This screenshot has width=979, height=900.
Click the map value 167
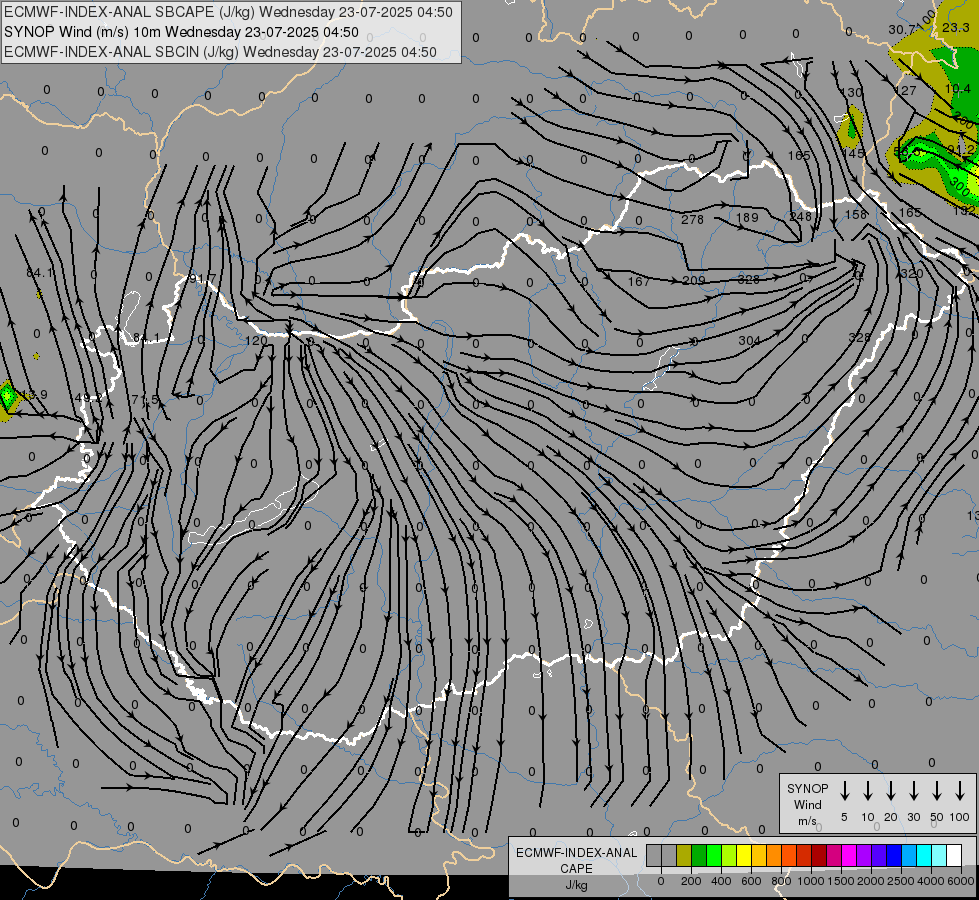pos(639,282)
